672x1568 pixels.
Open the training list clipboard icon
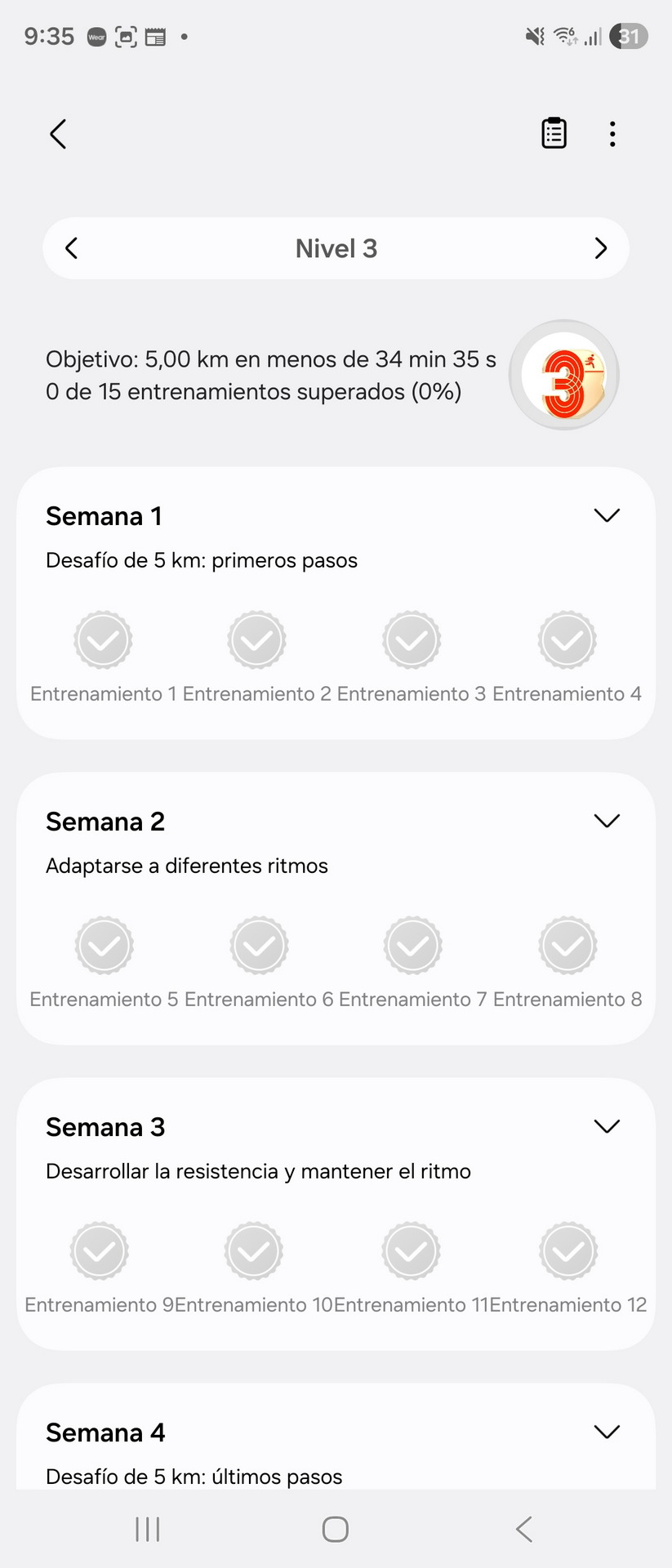[x=554, y=133]
